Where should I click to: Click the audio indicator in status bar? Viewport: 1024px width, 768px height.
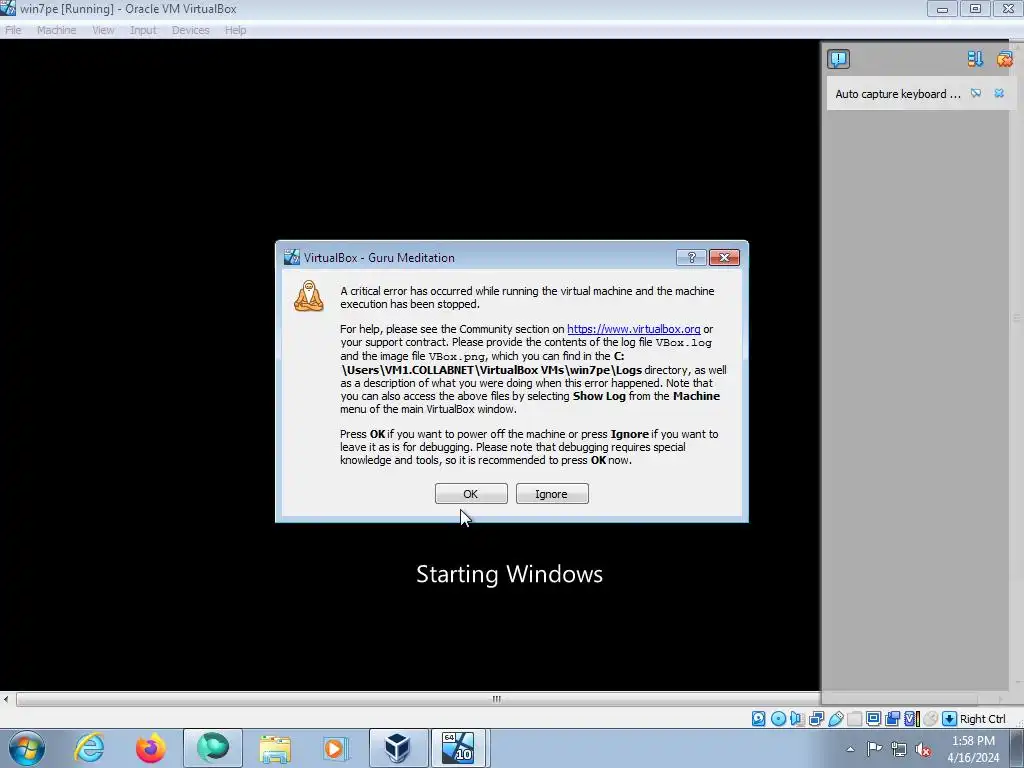pyautogui.click(x=797, y=718)
